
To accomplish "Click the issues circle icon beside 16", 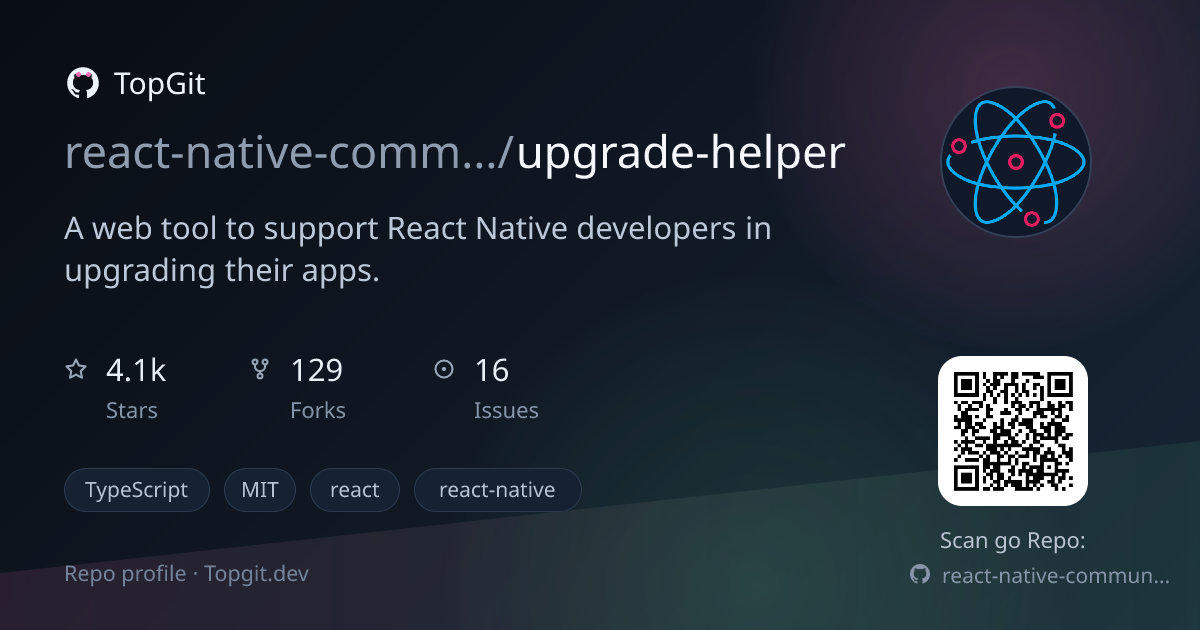I will click(x=444, y=370).
